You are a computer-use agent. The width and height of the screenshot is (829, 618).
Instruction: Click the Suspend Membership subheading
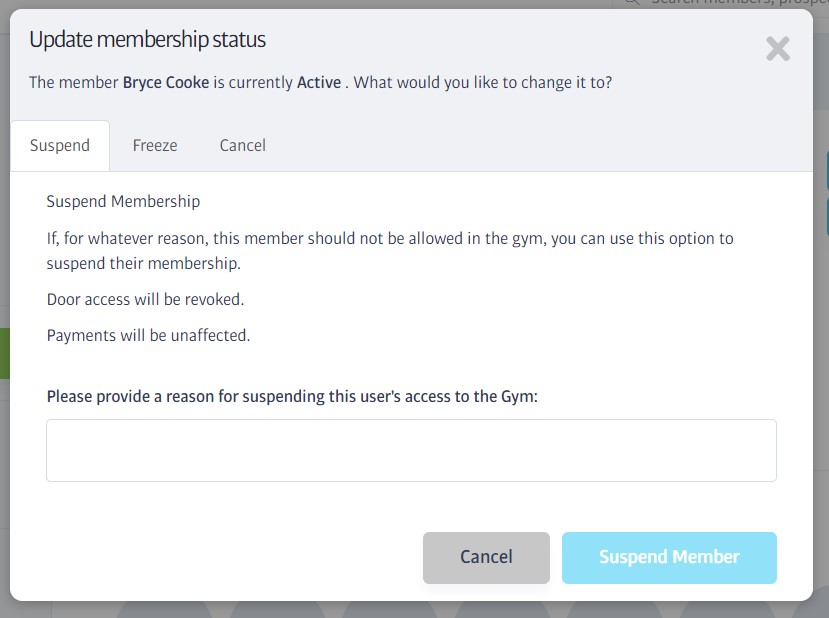[x=123, y=201]
